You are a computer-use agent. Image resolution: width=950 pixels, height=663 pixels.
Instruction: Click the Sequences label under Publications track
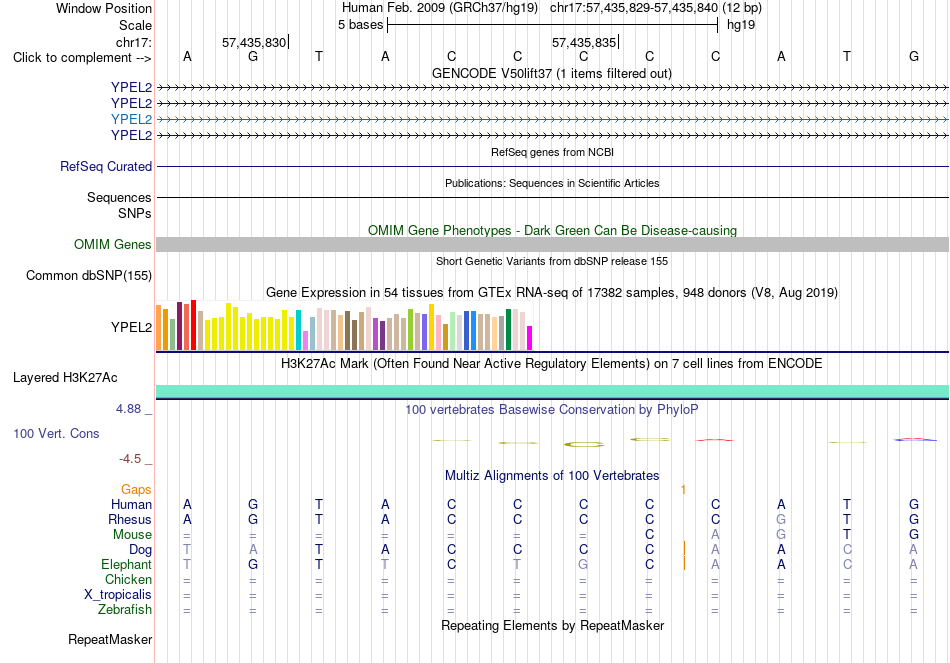click(x=119, y=198)
